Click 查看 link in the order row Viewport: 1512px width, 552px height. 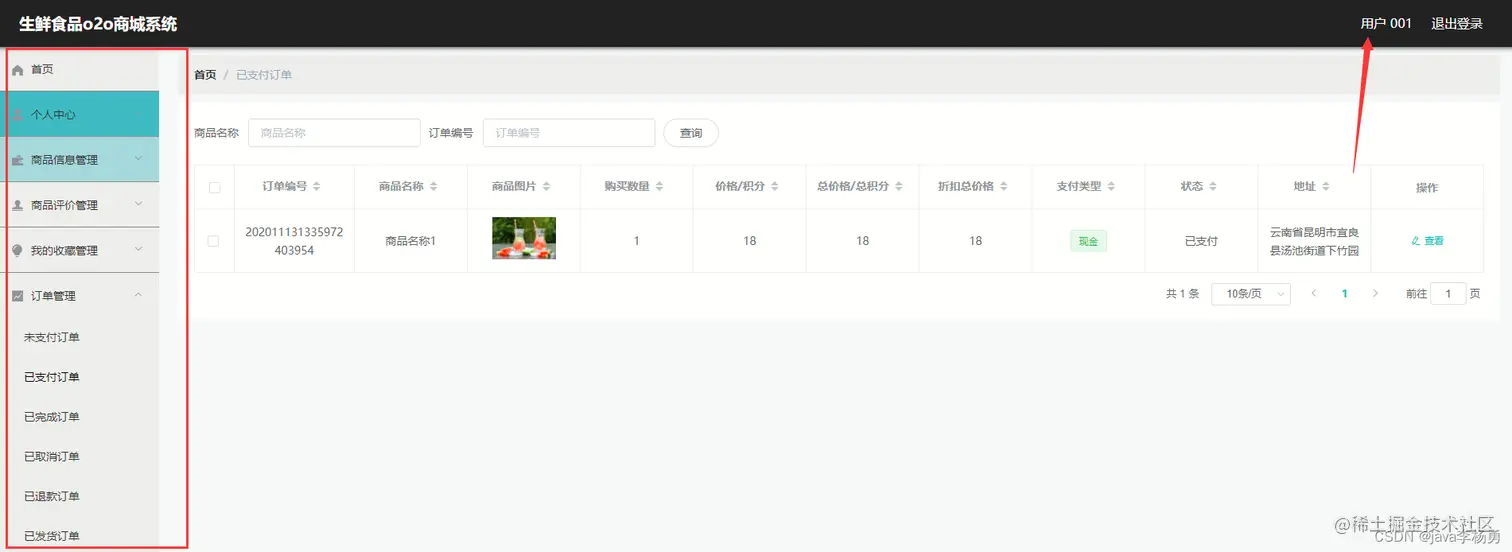pos(1428,241)
